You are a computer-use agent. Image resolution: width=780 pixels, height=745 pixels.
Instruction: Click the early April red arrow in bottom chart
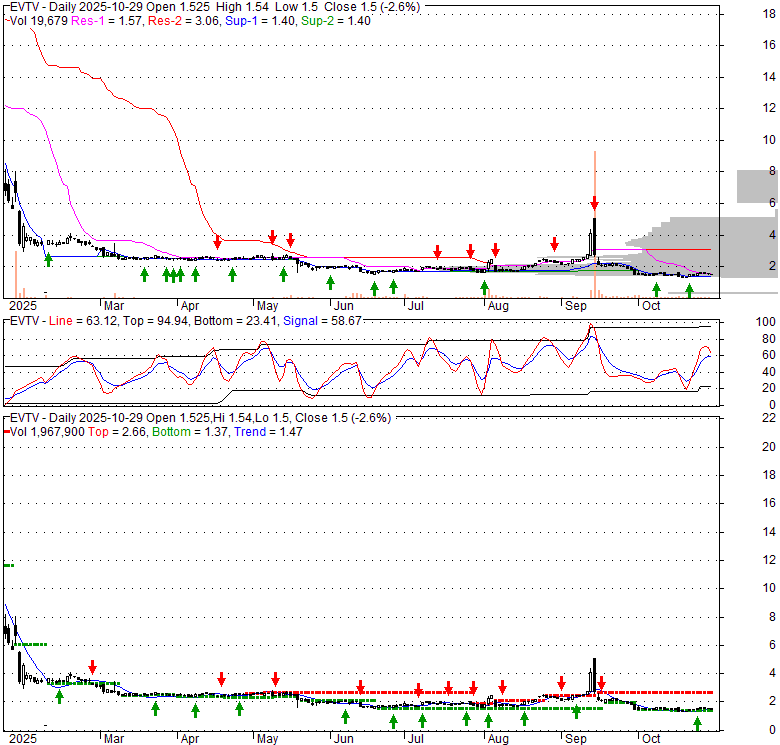pyautogui.click(x=222, y=678)
